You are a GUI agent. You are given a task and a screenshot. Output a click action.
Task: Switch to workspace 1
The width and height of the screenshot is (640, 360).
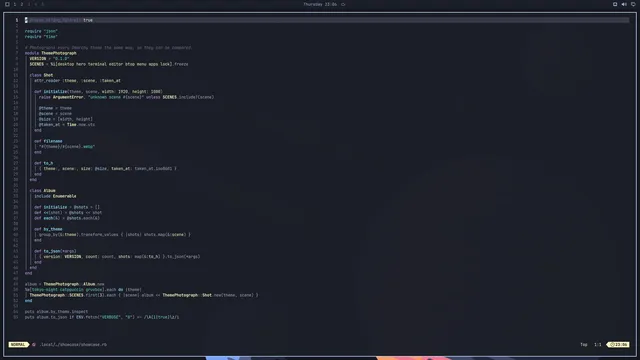click(15, 4)
